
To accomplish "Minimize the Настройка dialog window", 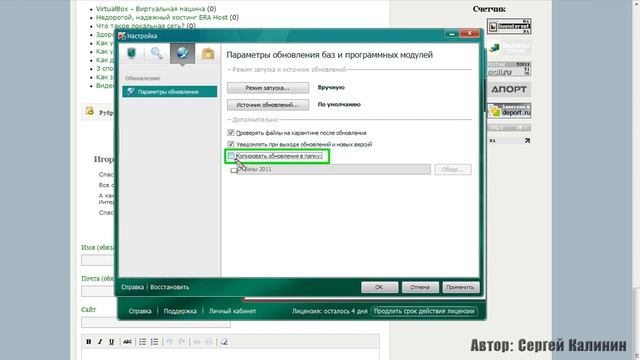I will pos(452,34).
